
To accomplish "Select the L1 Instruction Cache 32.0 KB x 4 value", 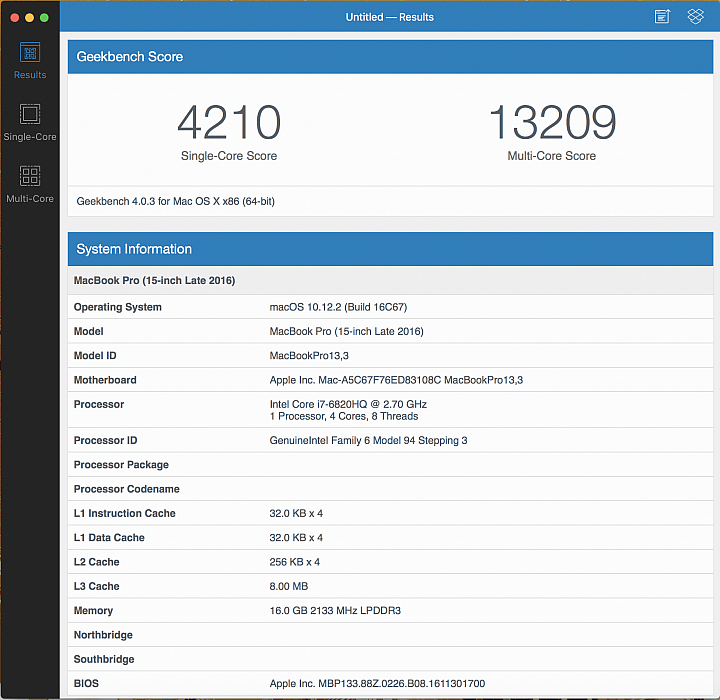I will coord(296,513).
